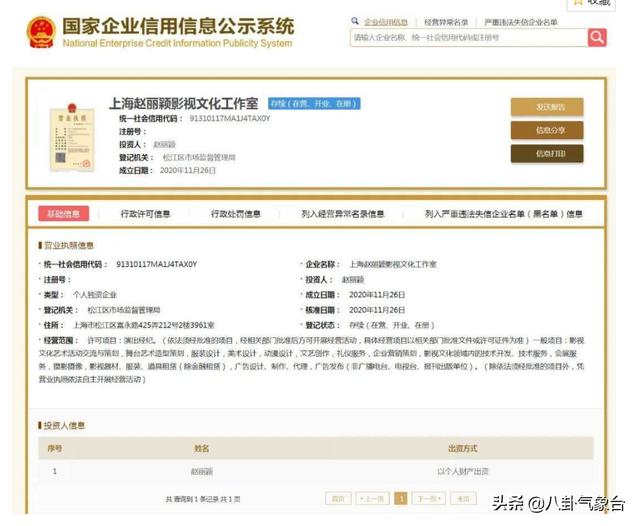Click the 下一页 pagination button
640x526 pixels.
429,499
